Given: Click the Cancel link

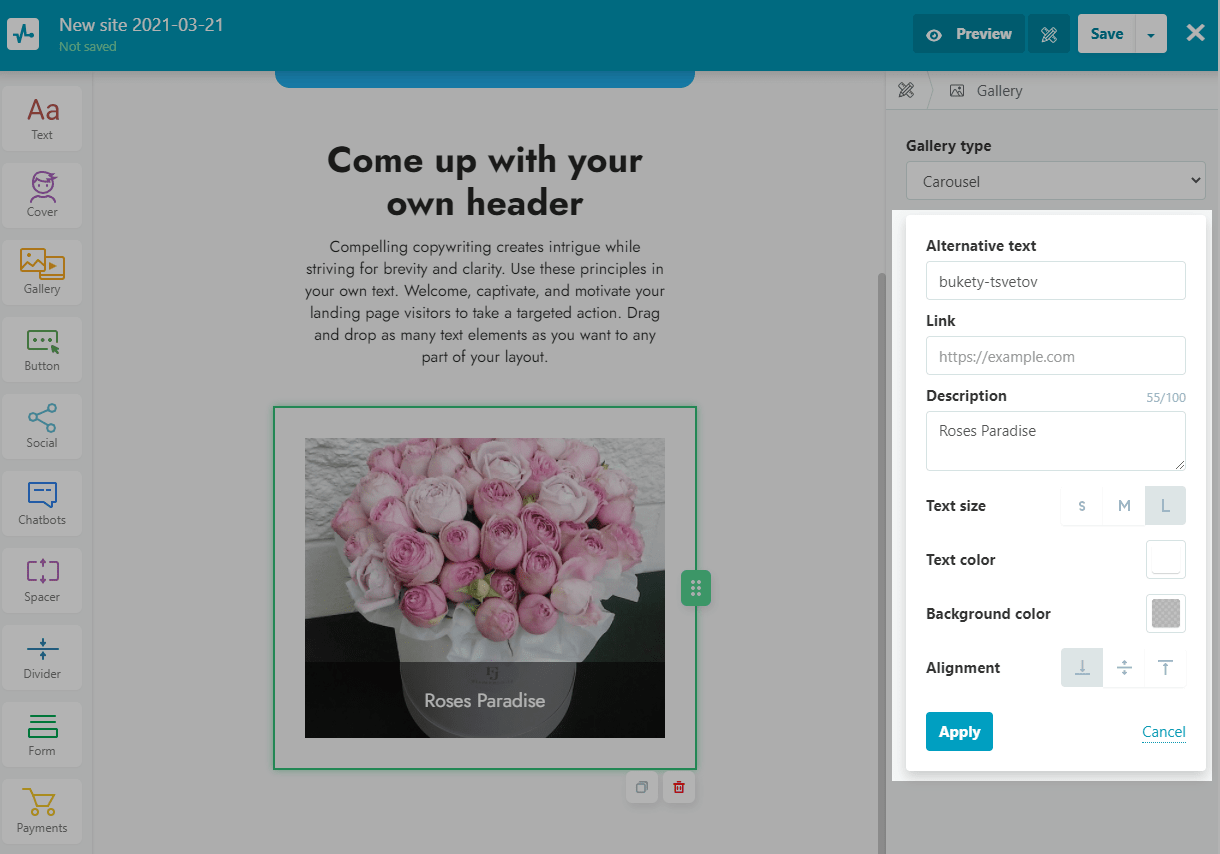Looking at the screenshot, I should pos(1163,732).
